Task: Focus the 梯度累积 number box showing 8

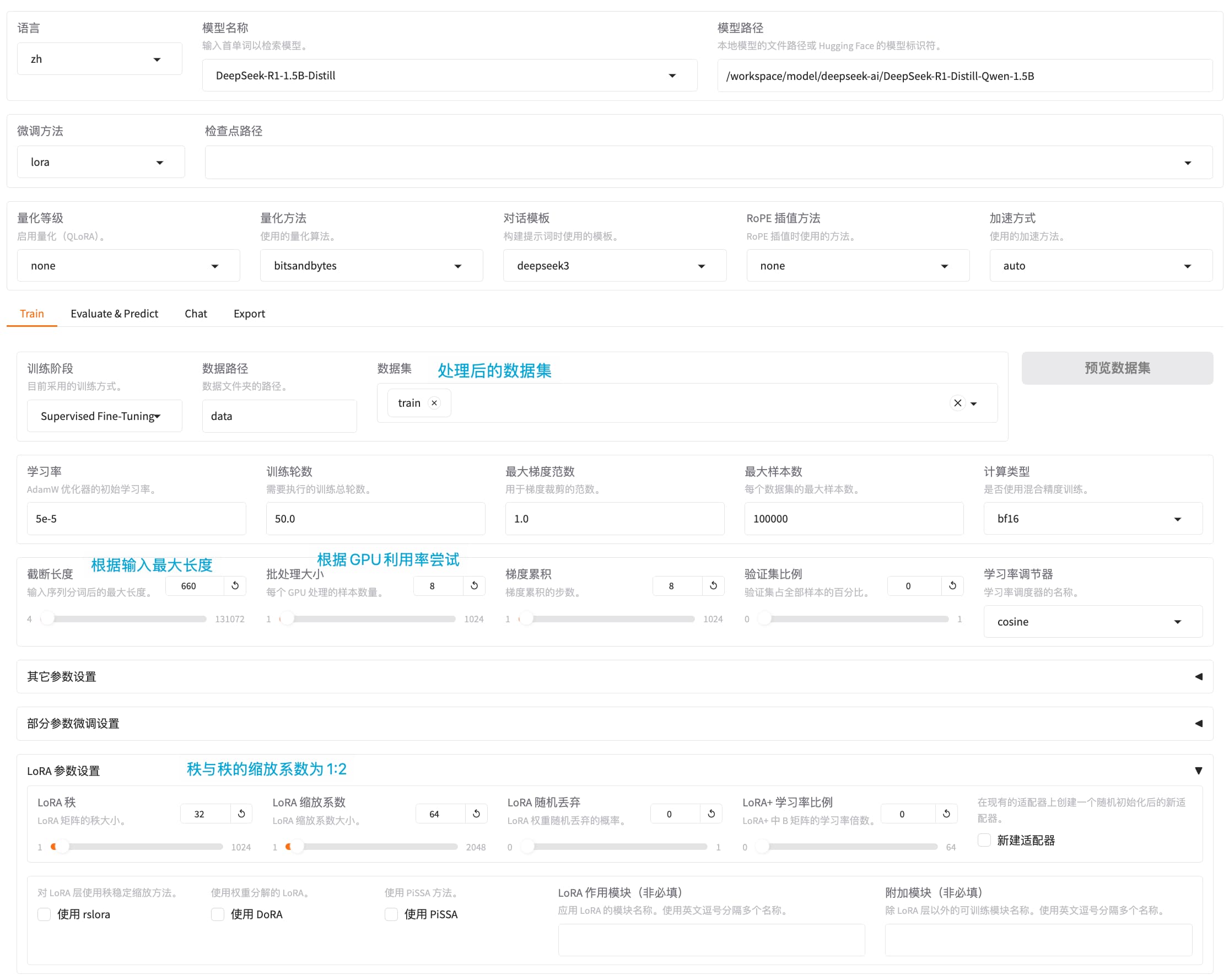Action: click(678, 585)
